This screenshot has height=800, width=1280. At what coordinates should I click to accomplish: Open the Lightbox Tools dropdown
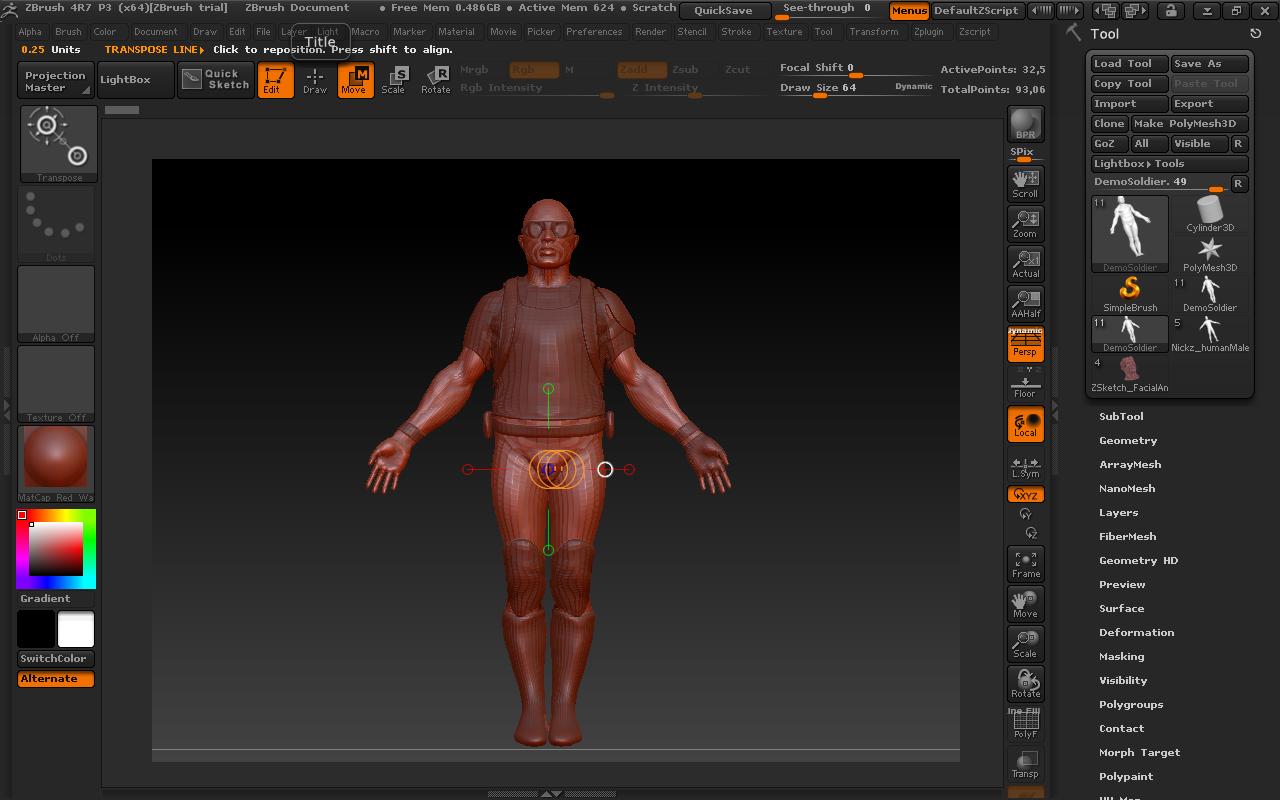[1169, 163]
